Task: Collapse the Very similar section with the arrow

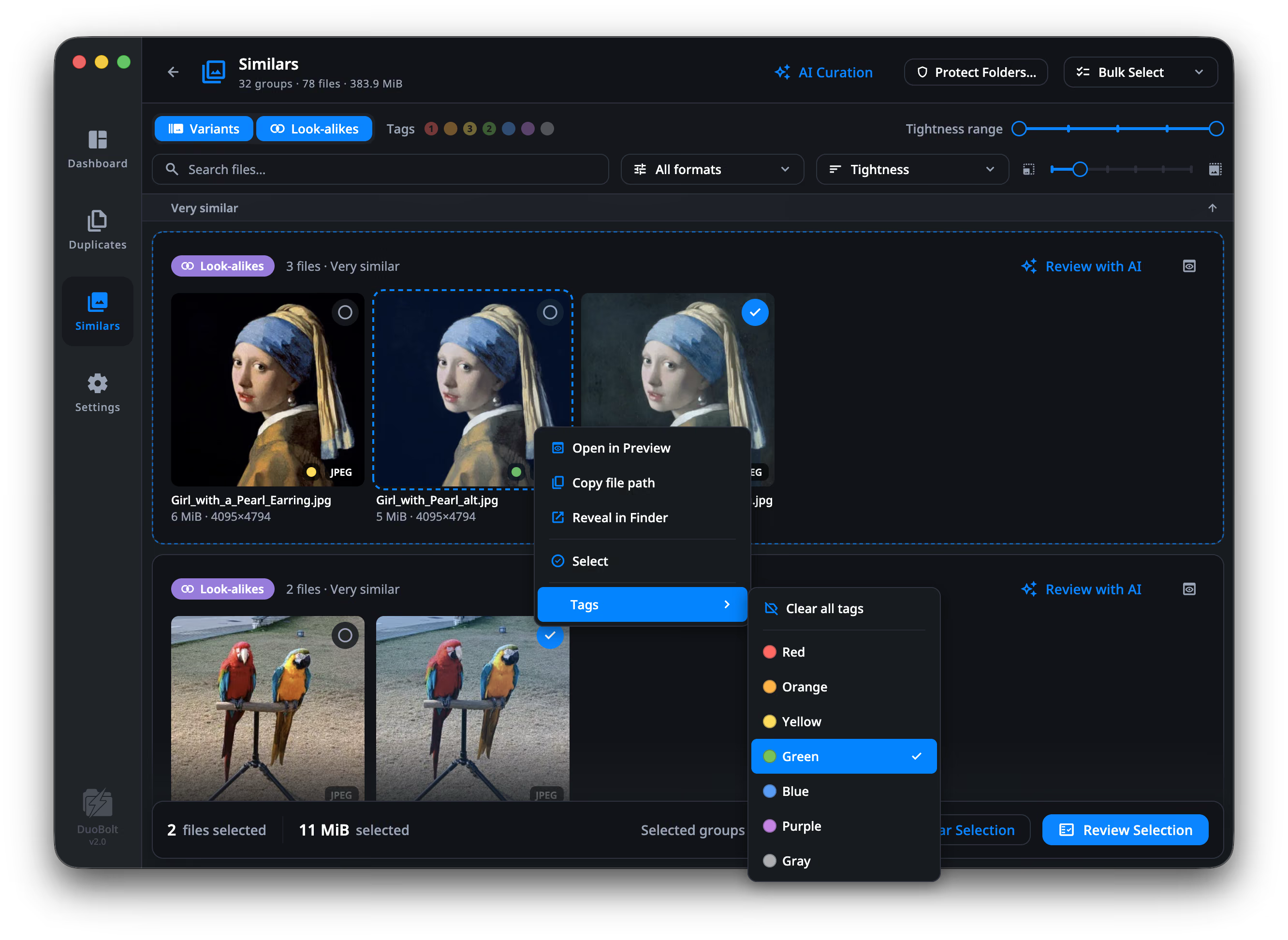Action: click(x=1212, y=208)
